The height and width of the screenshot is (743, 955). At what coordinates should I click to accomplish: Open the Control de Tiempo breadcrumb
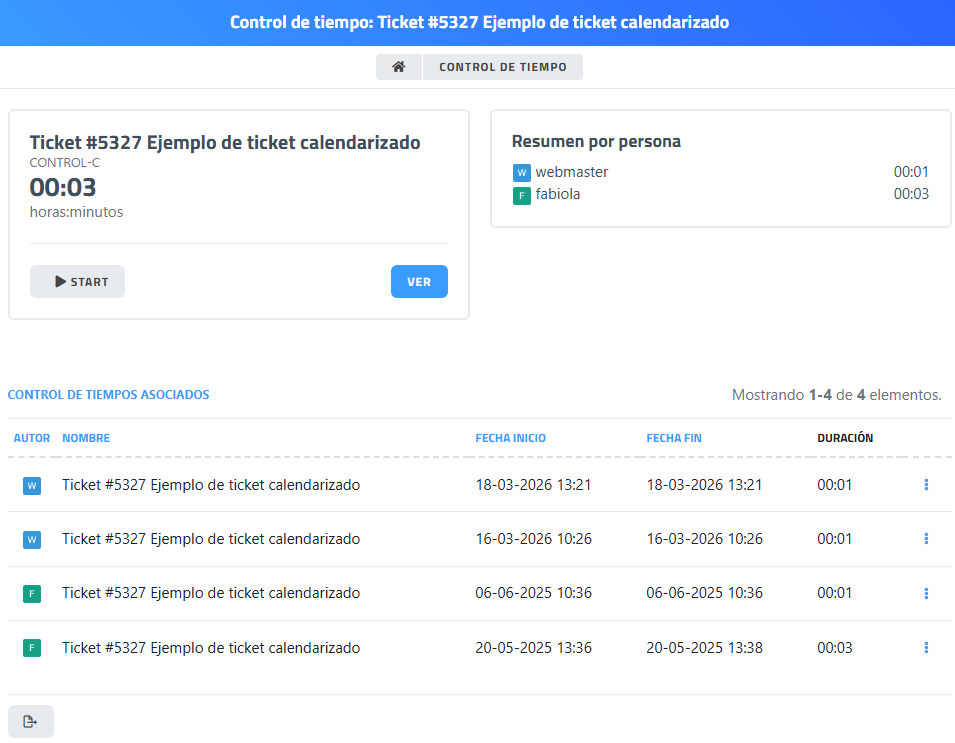[x=502, y=67]
